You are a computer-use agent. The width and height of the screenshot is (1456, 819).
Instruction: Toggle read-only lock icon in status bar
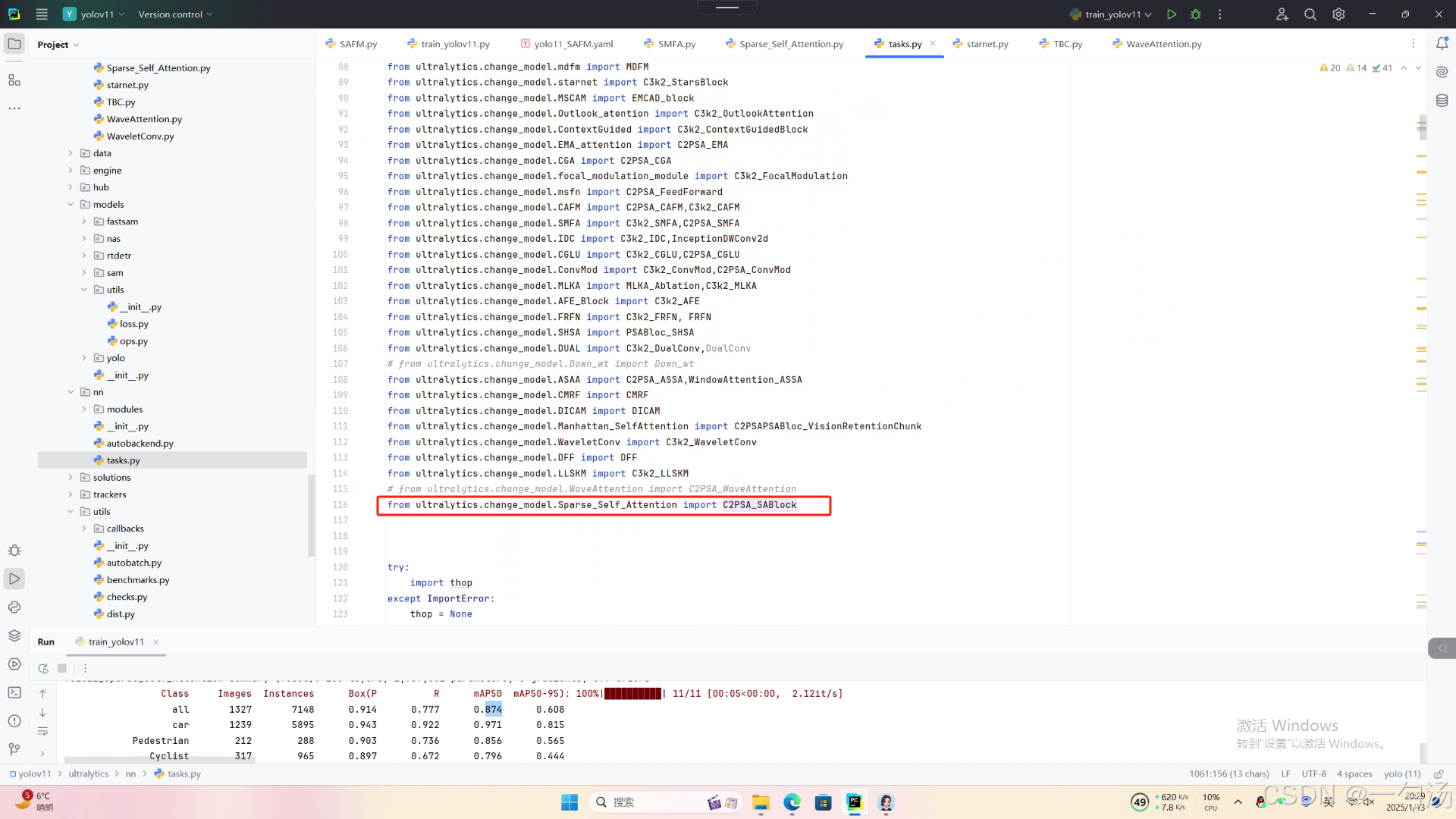point(1438,774)
